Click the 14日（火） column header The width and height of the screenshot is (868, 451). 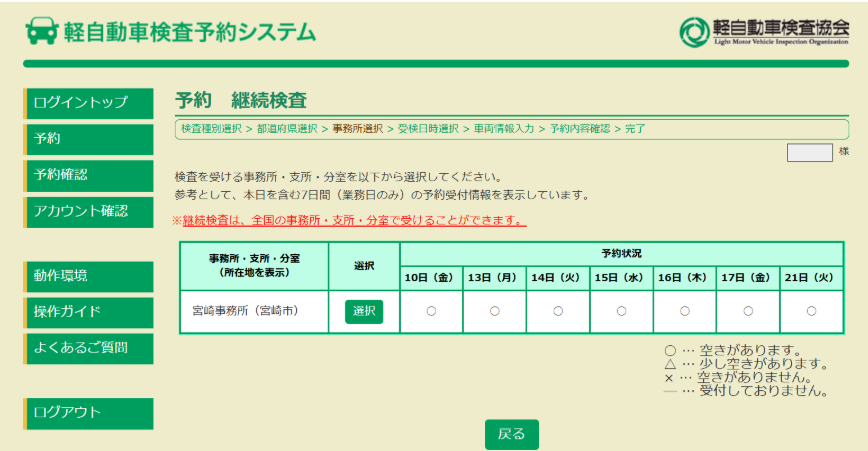pos(558,278)
